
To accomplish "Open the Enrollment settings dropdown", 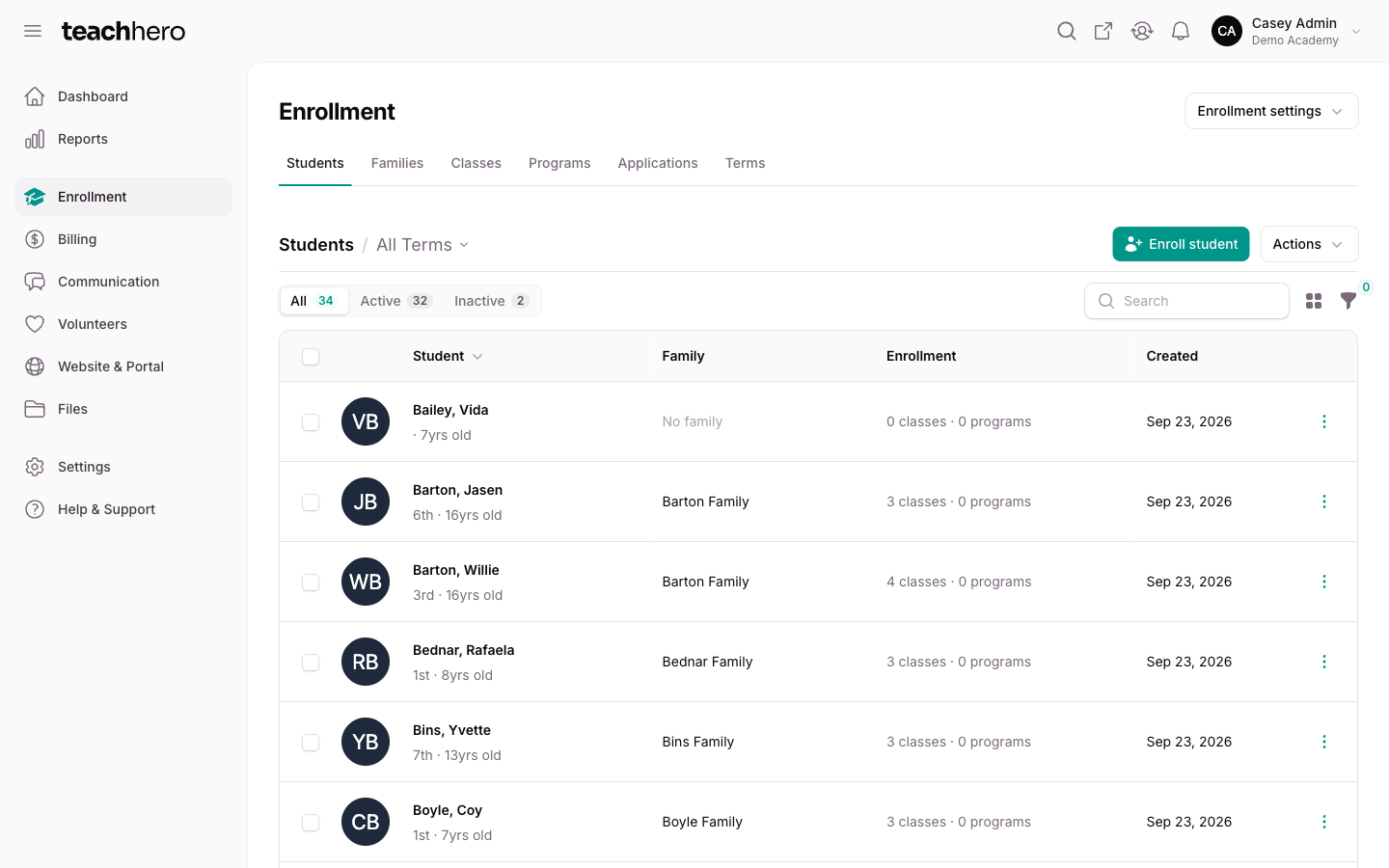I will (1271, 111).
